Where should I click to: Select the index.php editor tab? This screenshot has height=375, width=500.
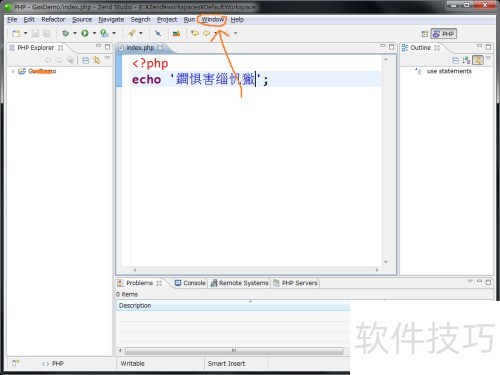coord(140,48)
